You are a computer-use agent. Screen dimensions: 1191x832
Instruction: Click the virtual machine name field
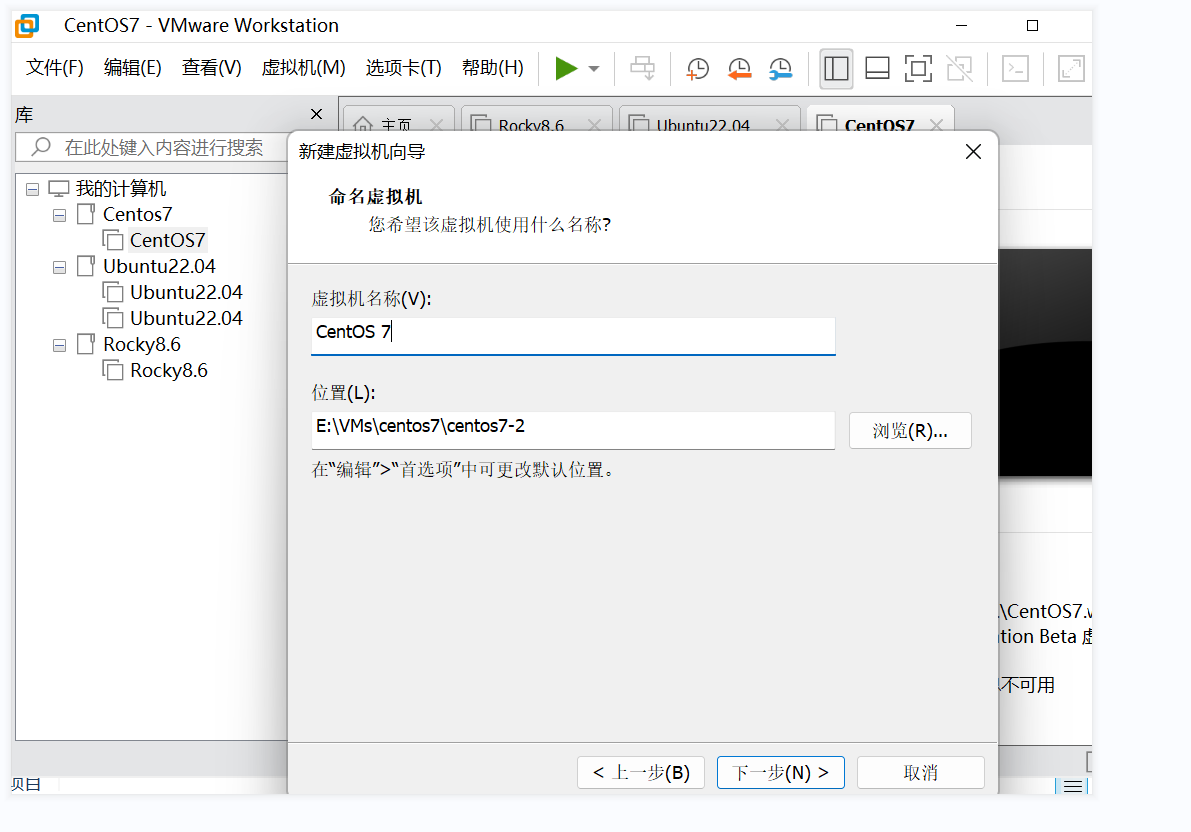click(573, 335)
